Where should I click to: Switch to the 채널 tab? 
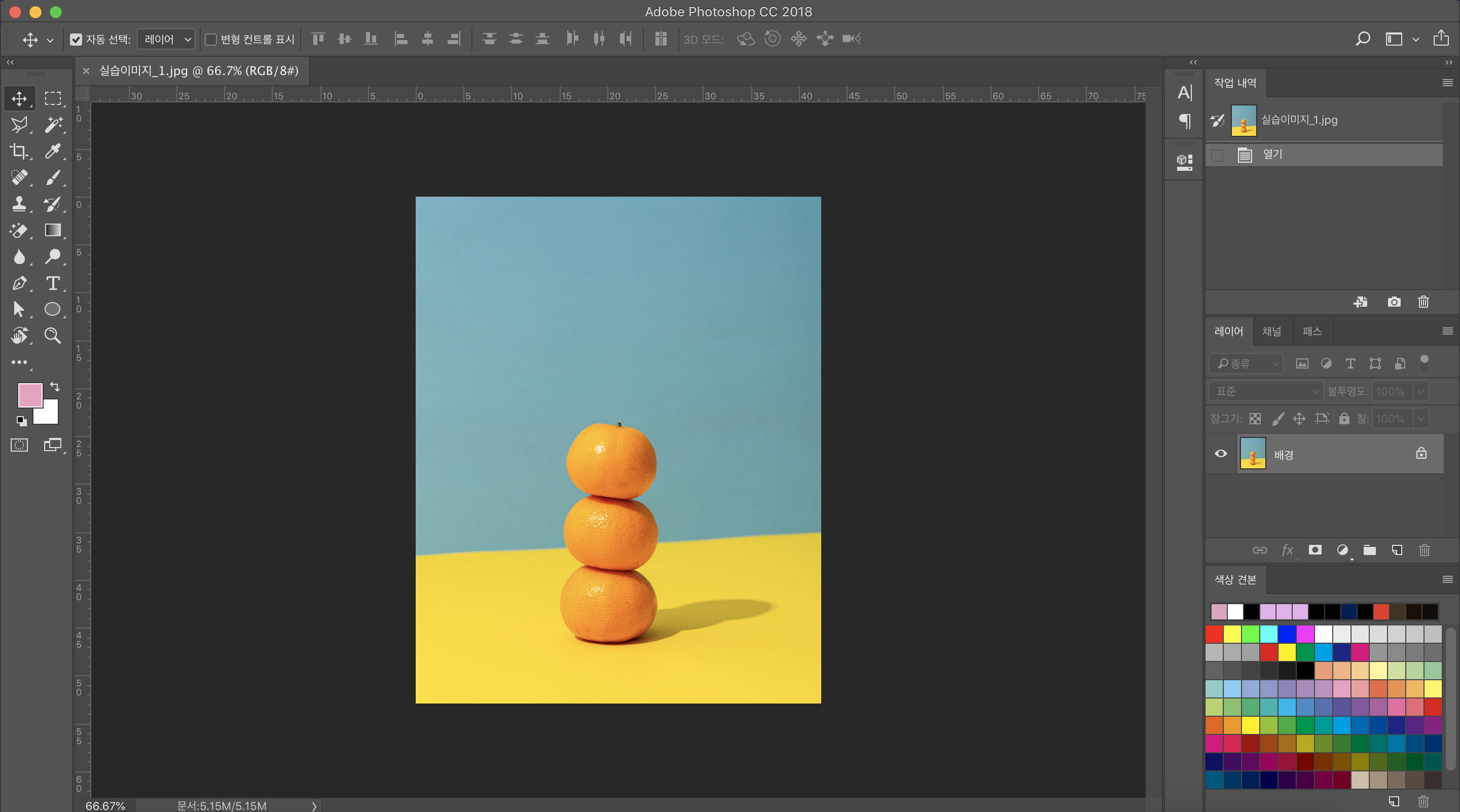coord(1271,331)
